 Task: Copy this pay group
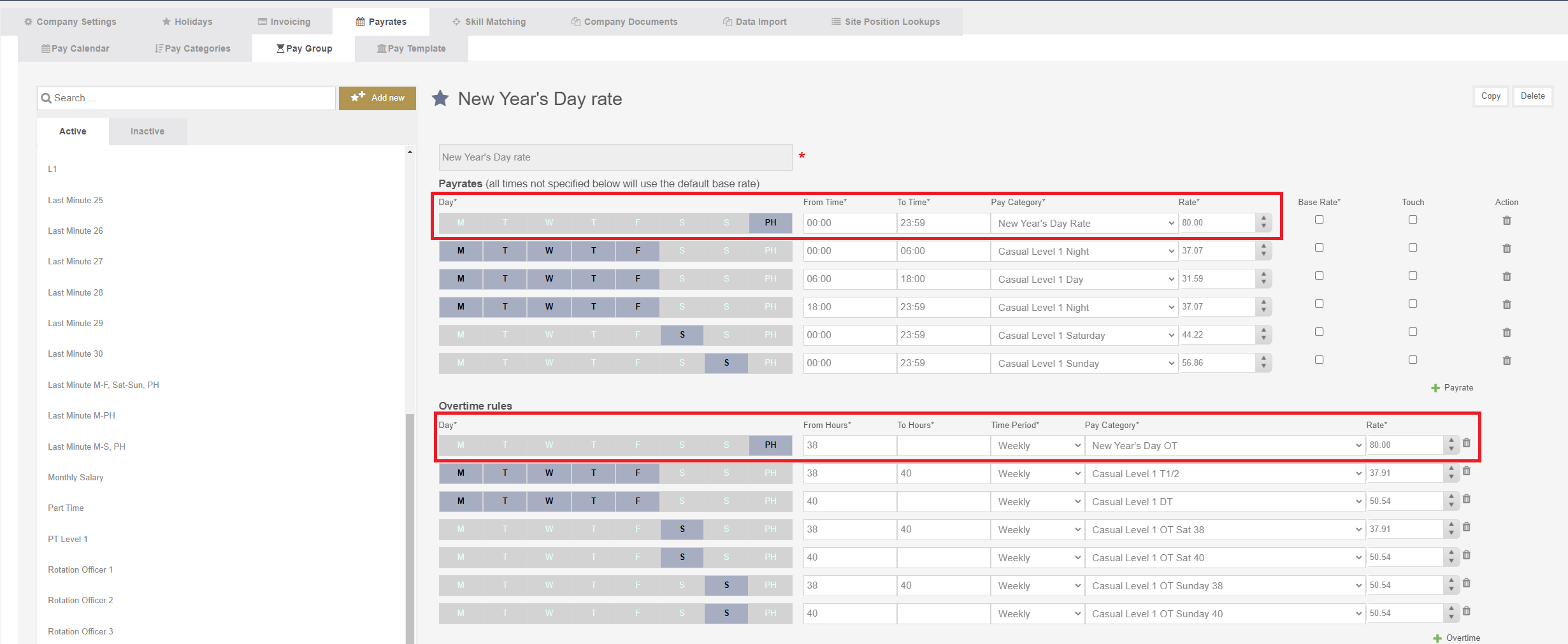coord(1490,96)
